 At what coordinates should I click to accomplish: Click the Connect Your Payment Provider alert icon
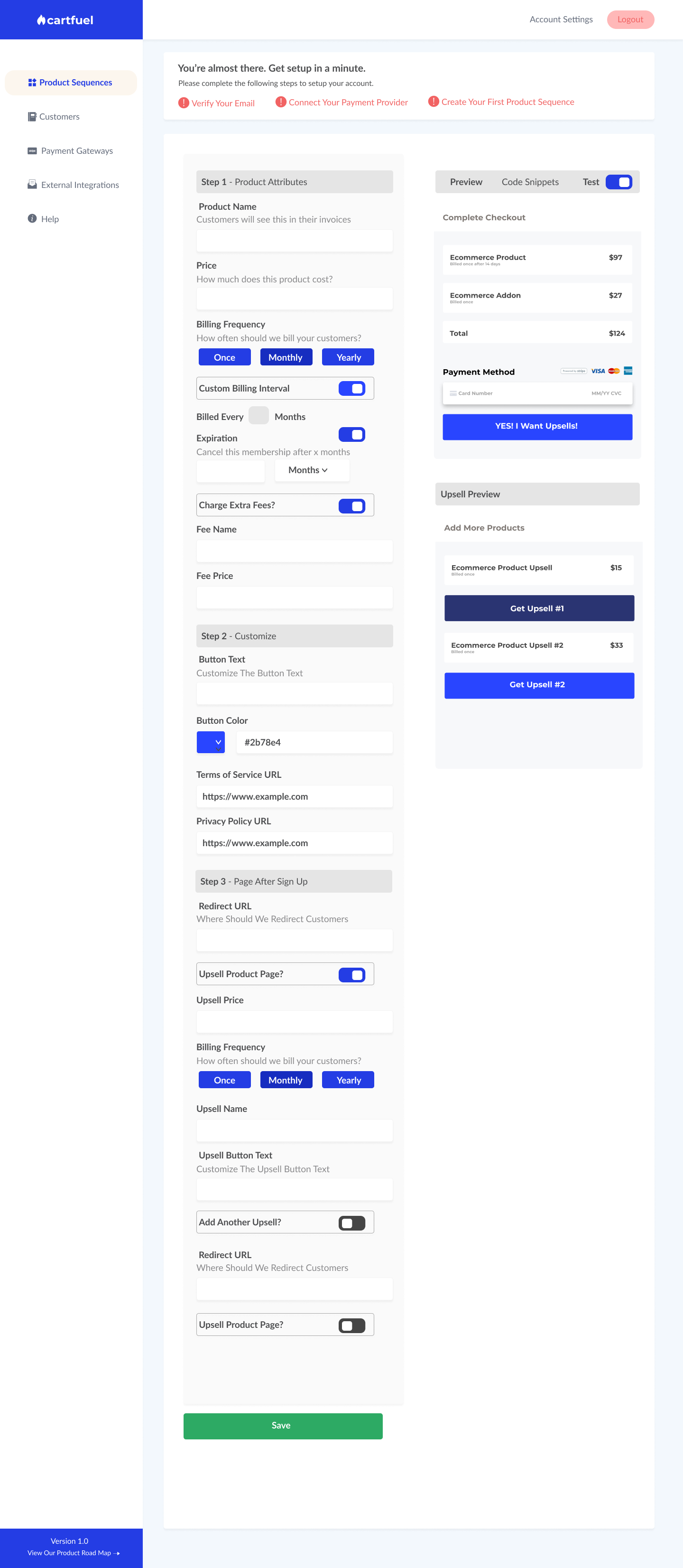(280, 102)
